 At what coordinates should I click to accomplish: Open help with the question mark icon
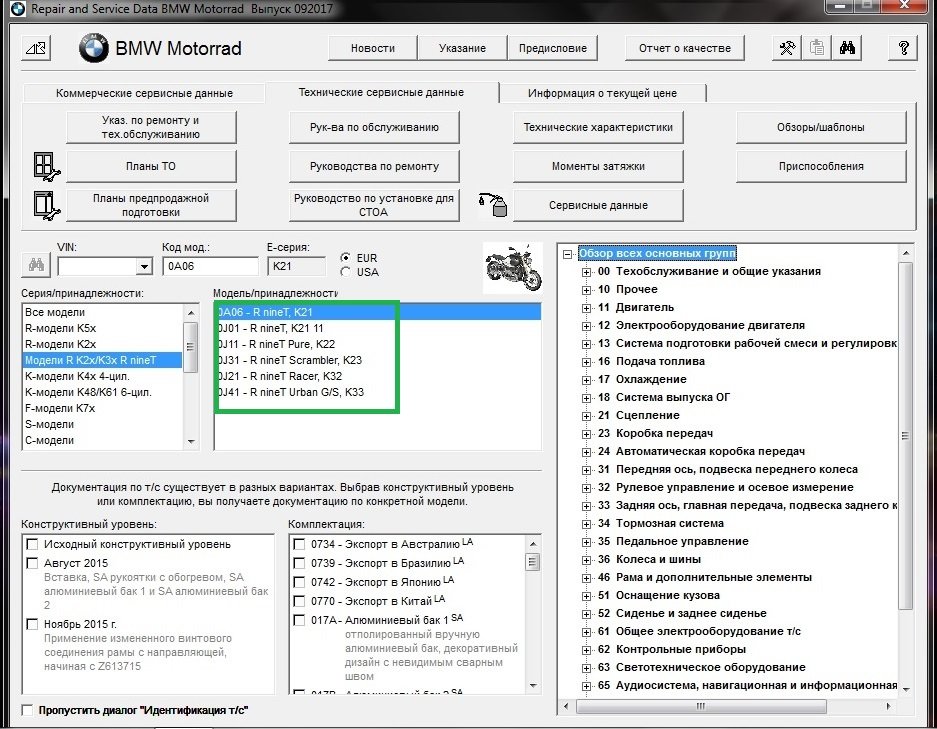click(x=903, y=48)
